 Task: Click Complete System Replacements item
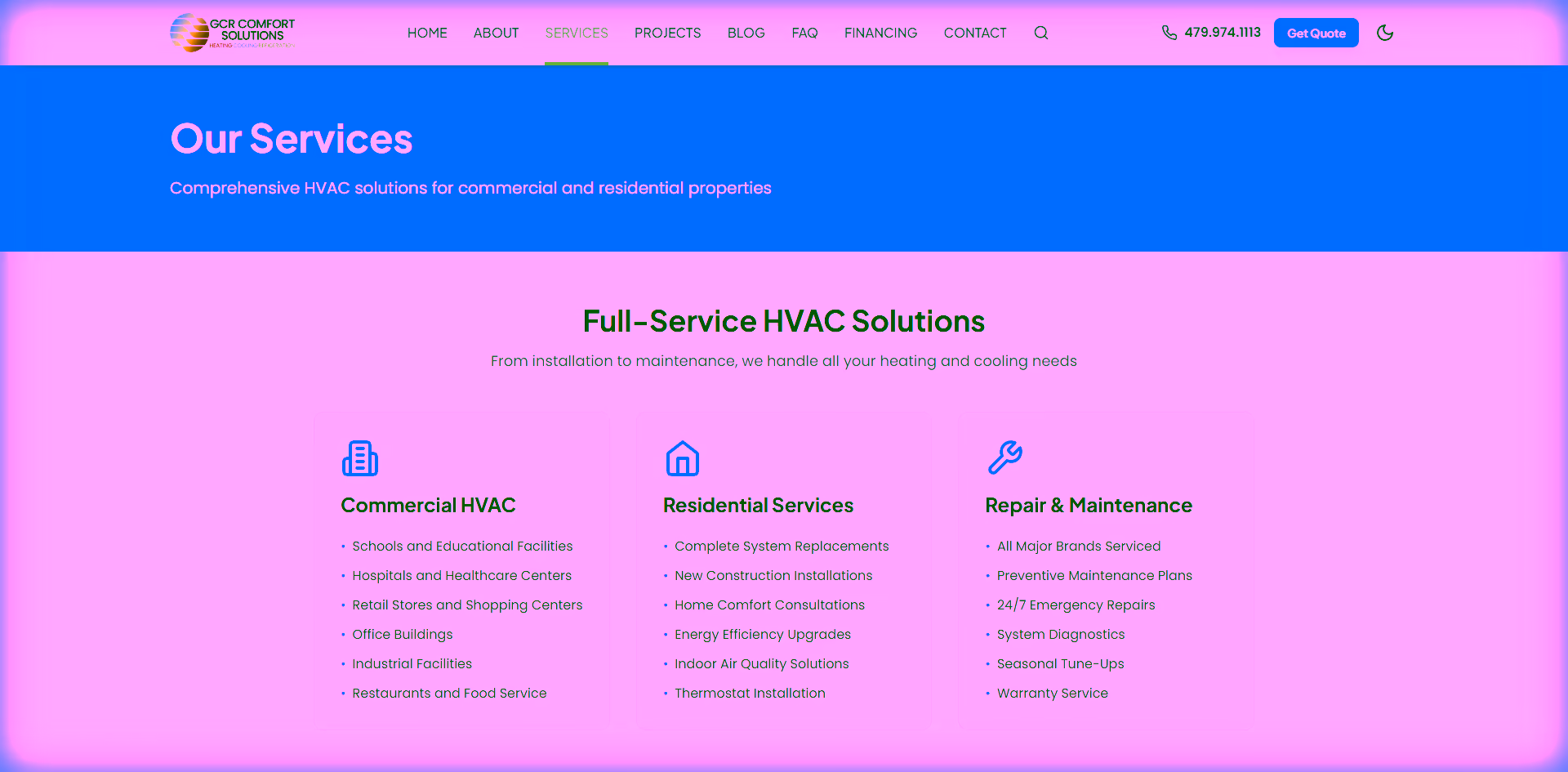click(x=782, y=546)
